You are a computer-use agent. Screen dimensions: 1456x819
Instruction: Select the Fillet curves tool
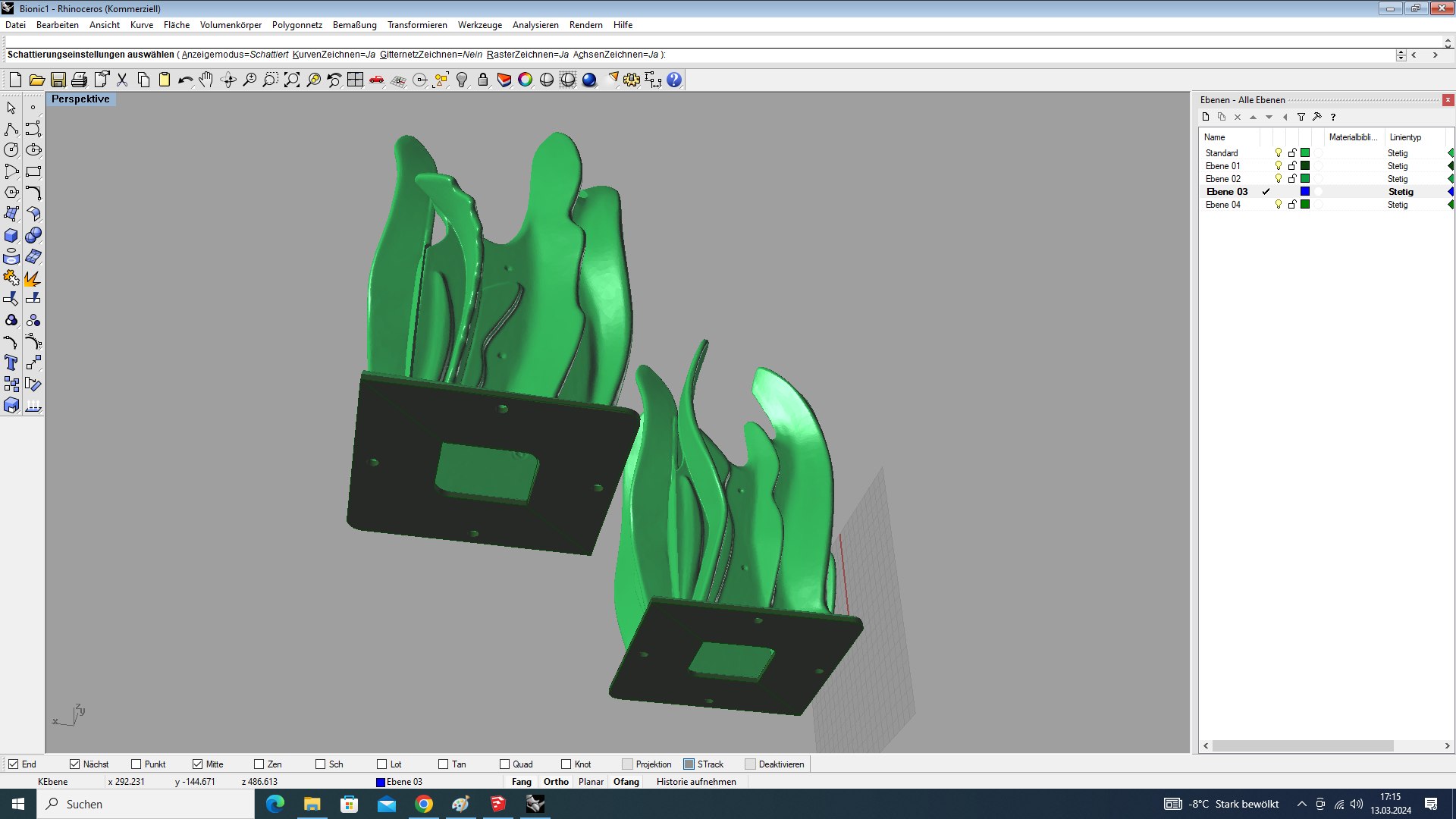[33, 193]
